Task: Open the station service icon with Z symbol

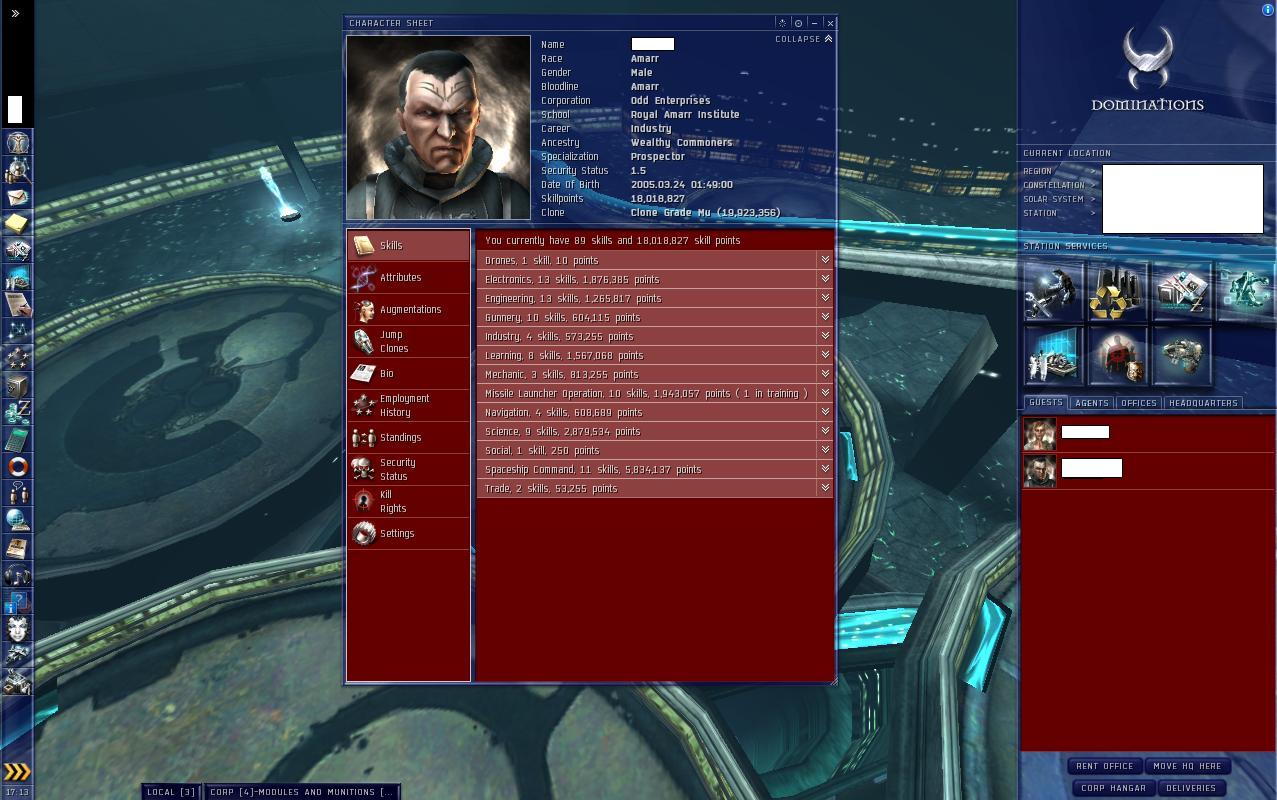Action: pyautogui.click(x=1182, y=291)
